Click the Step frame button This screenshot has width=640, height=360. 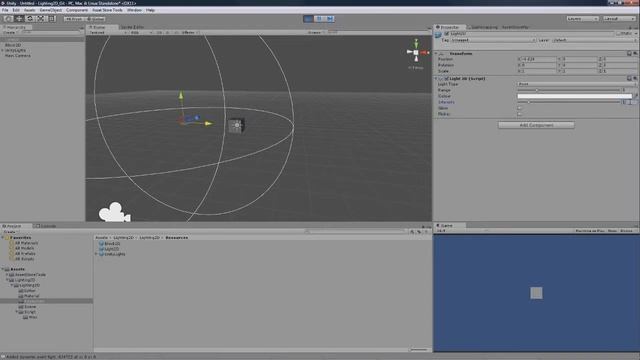click(x=330, y=19)
